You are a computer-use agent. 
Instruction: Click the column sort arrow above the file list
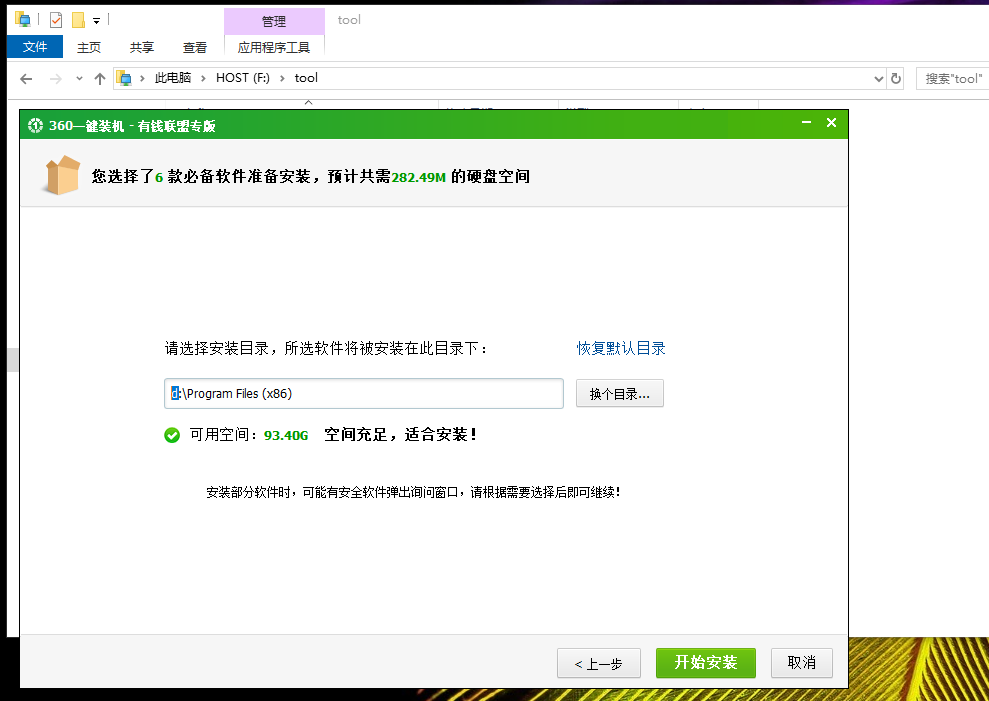[308, 102]
